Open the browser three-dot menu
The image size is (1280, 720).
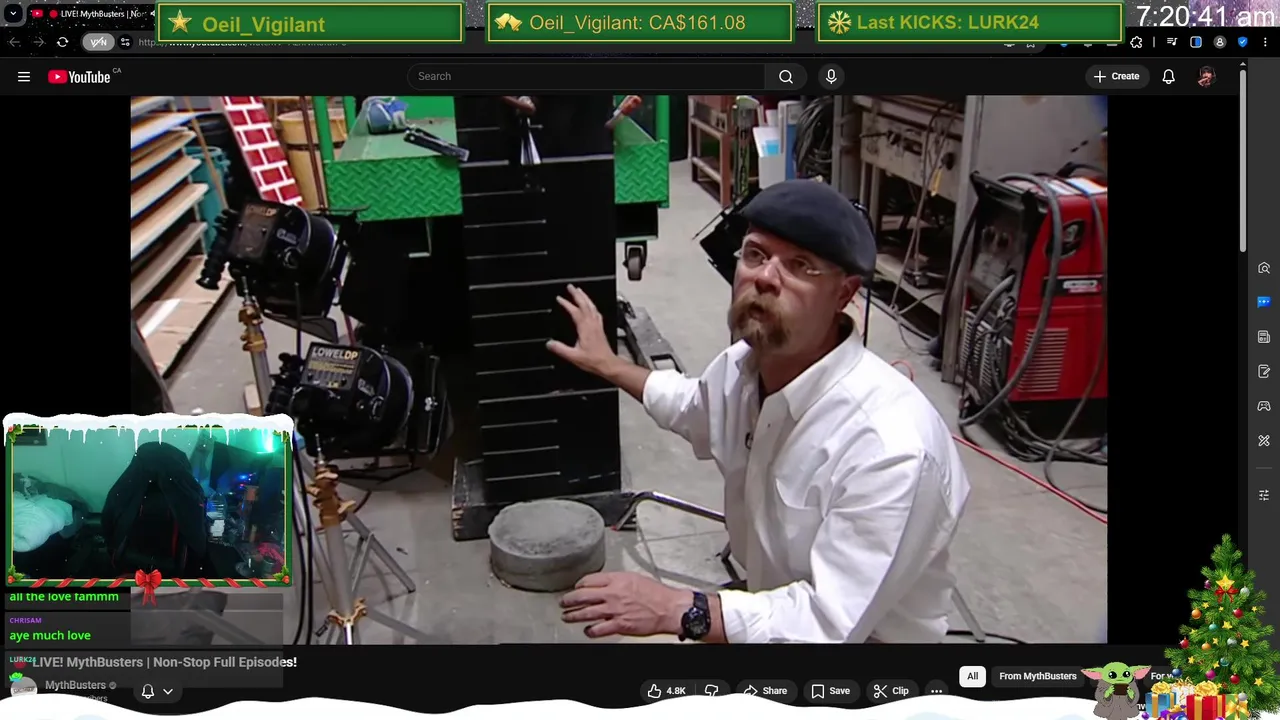click(x=1263, y=42)
